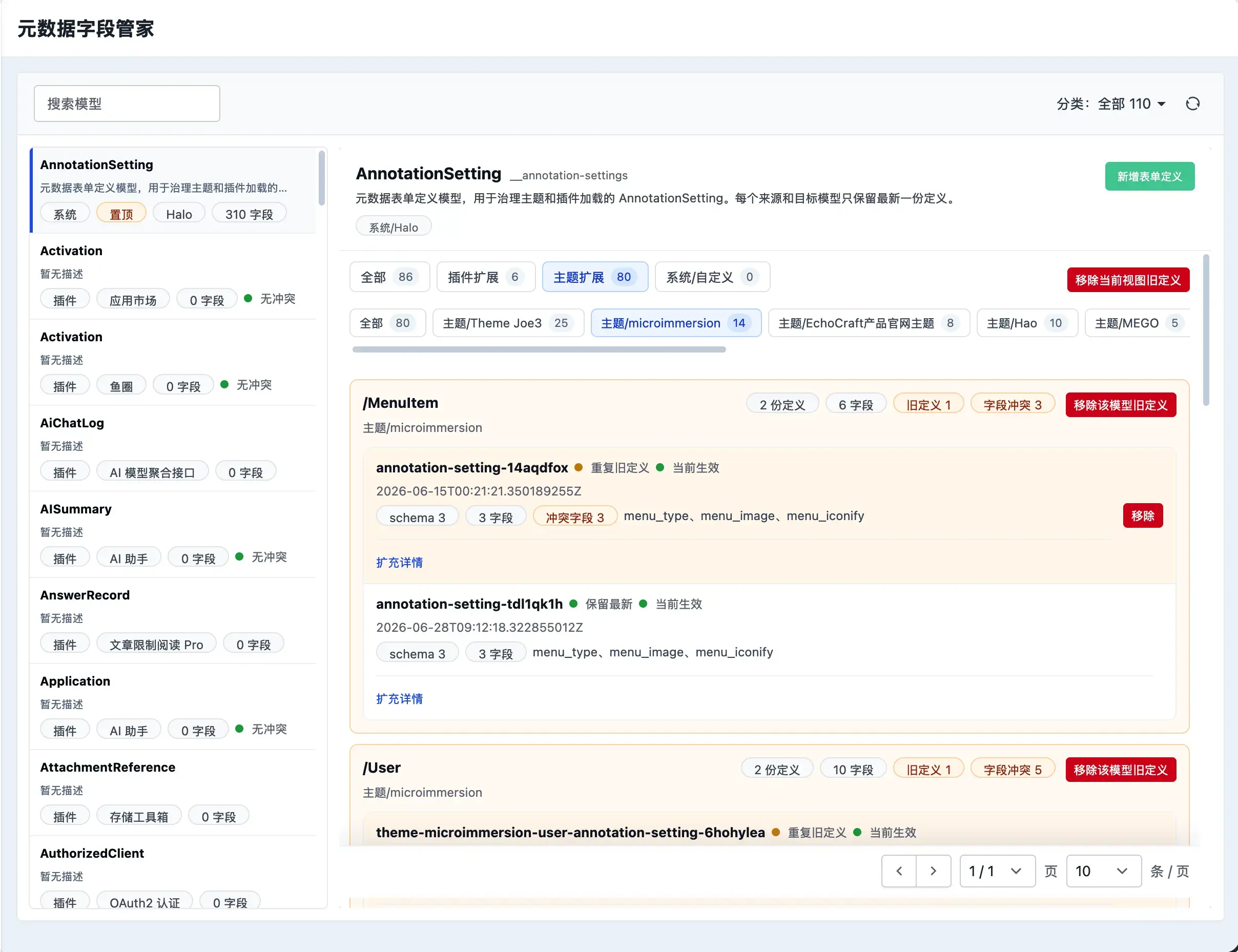This screenshot has width=1238, height=952.
Task: Select the 主题/Theme Joe3 25 tab
Action: tap(508, 323)
